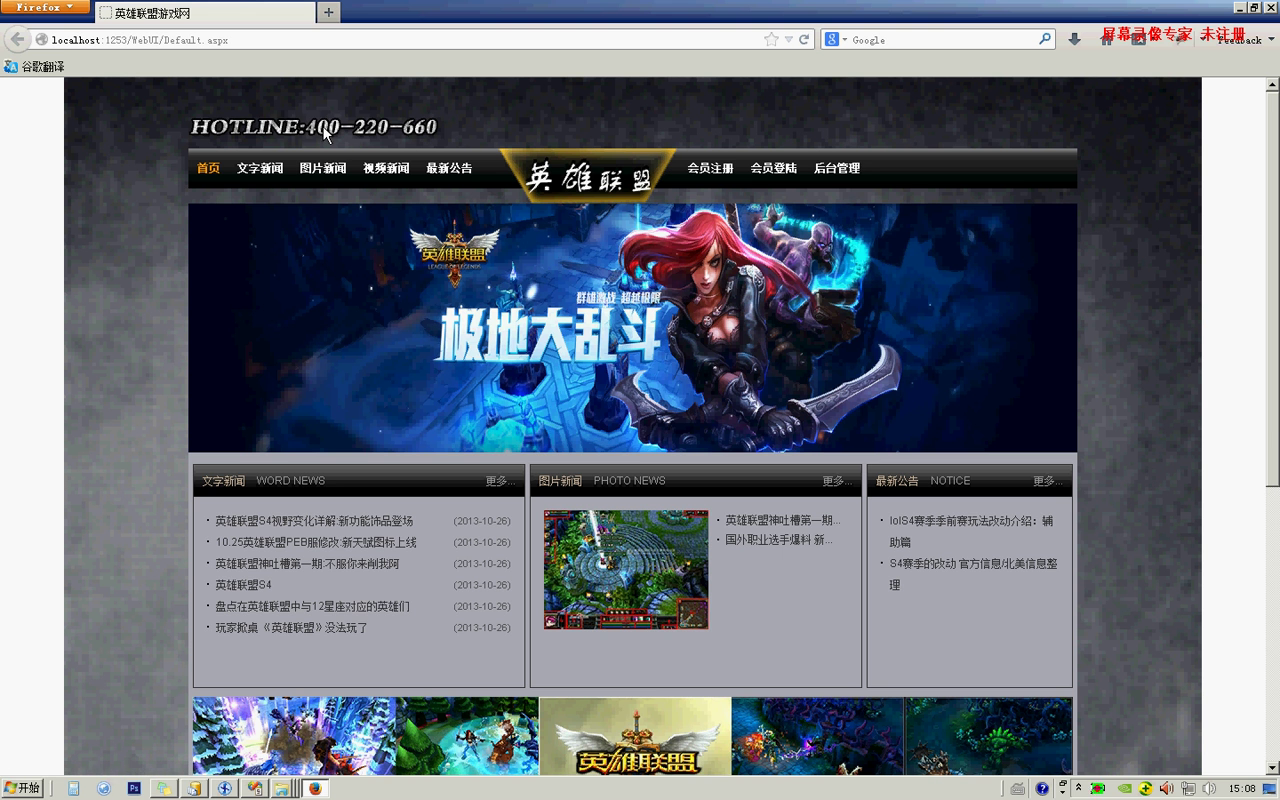Click the page scrollbar up arrow
This screenshot has width=1280, height=800.
(1272, 85)
